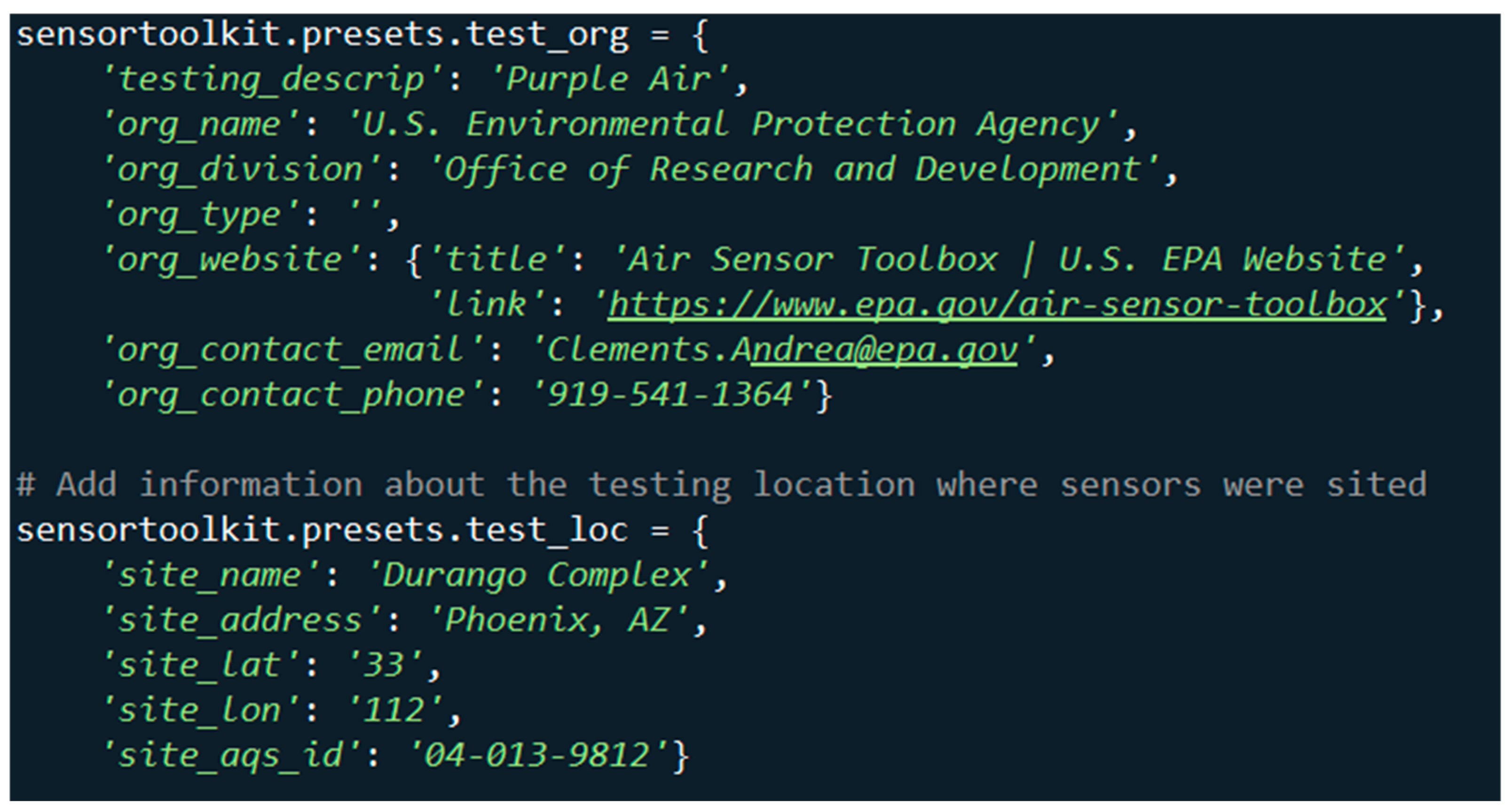This screenshot has width=1512, height=812.
Task: Click the site_lat value '33'
Action: (385, 666)
